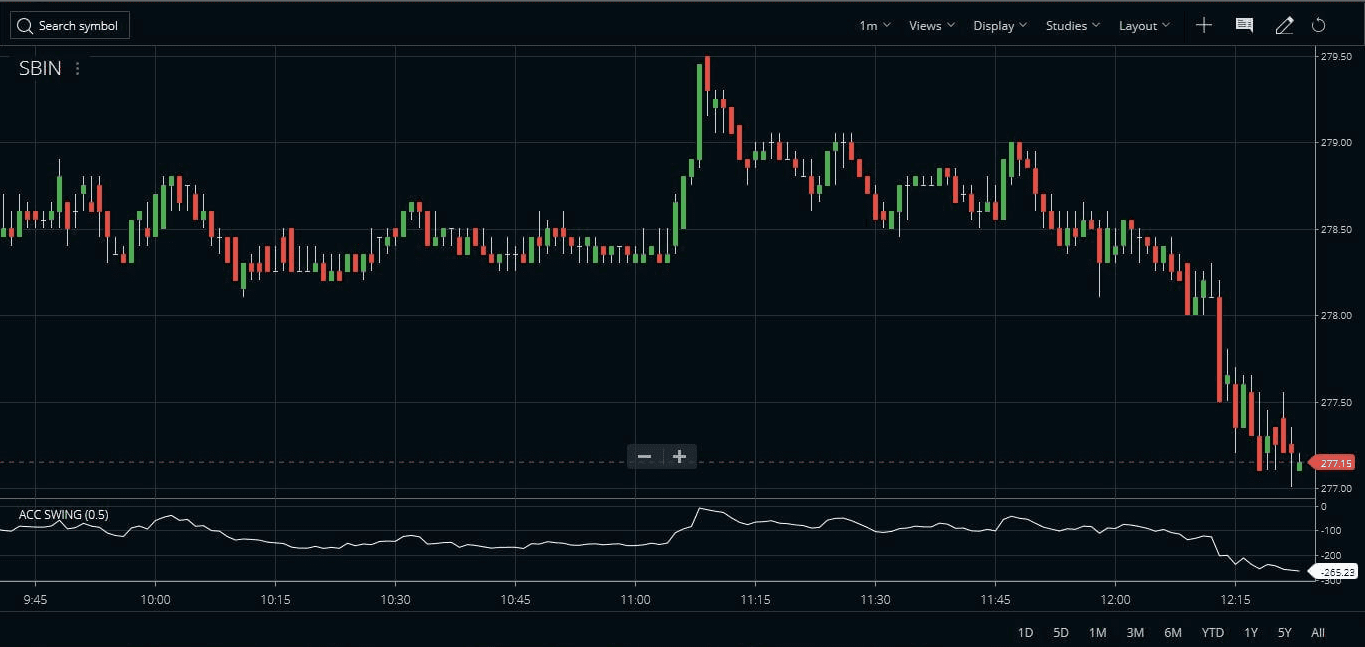
Task: Select the 5Y time range
Action: click(x=1284, y=632)
